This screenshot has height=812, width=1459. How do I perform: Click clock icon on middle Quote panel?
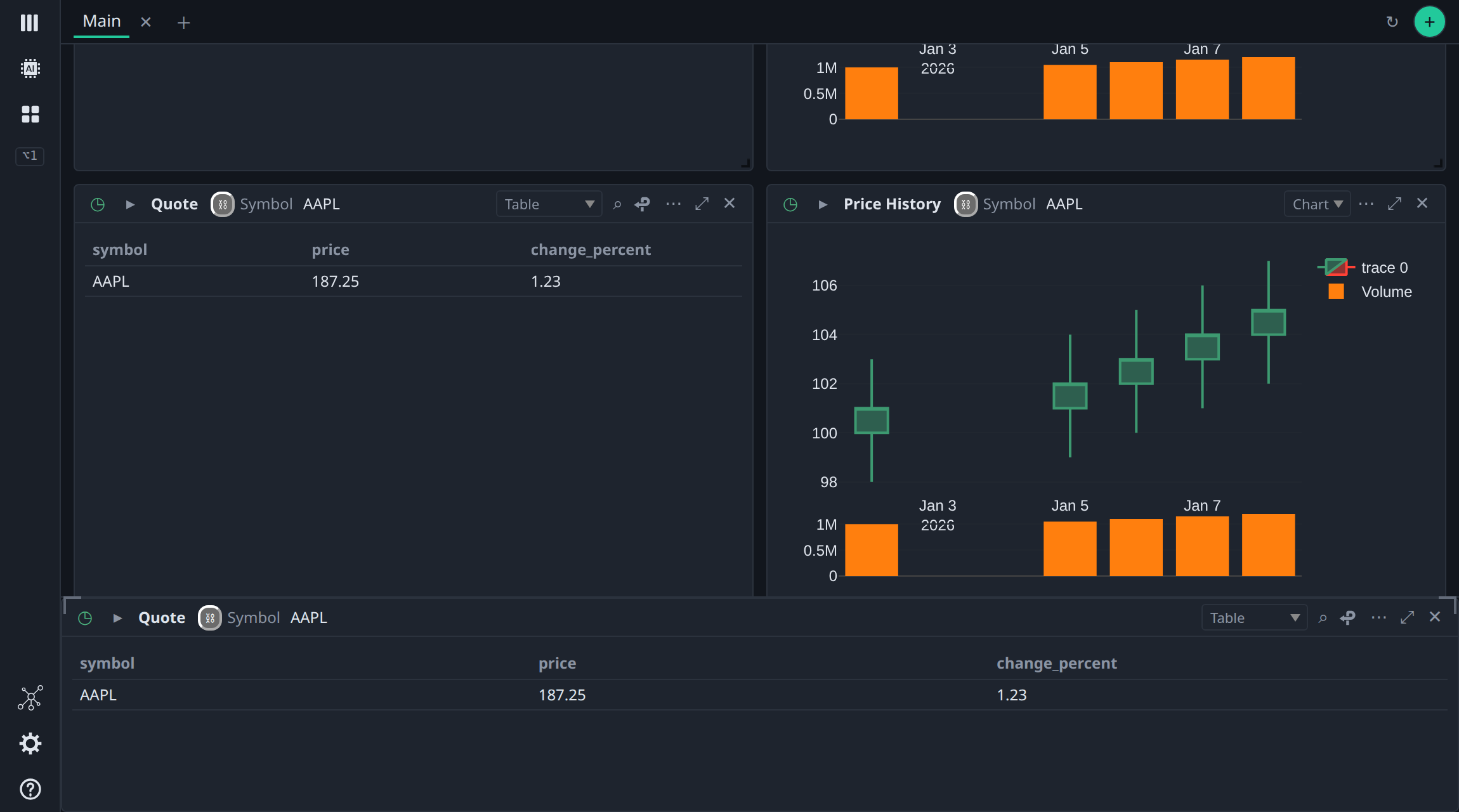click(98, 204)
